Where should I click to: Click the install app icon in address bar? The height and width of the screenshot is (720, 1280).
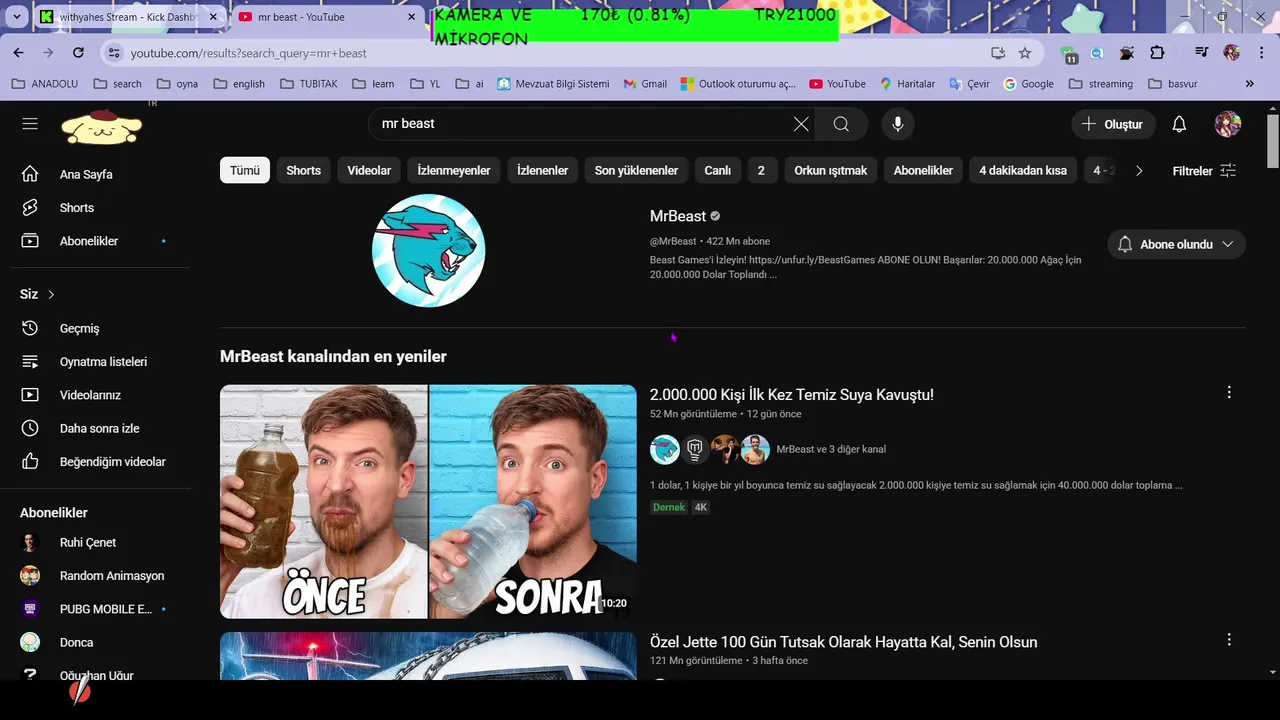point(997,53)
